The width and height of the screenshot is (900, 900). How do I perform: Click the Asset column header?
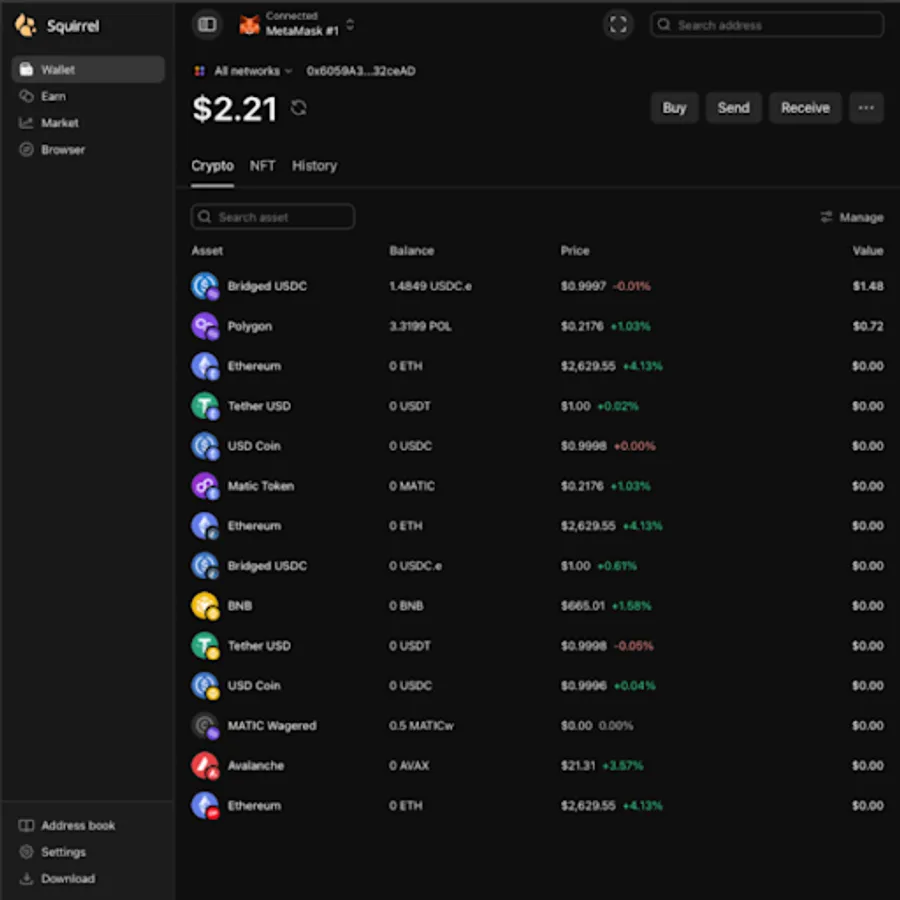click(x=207, y=250)
